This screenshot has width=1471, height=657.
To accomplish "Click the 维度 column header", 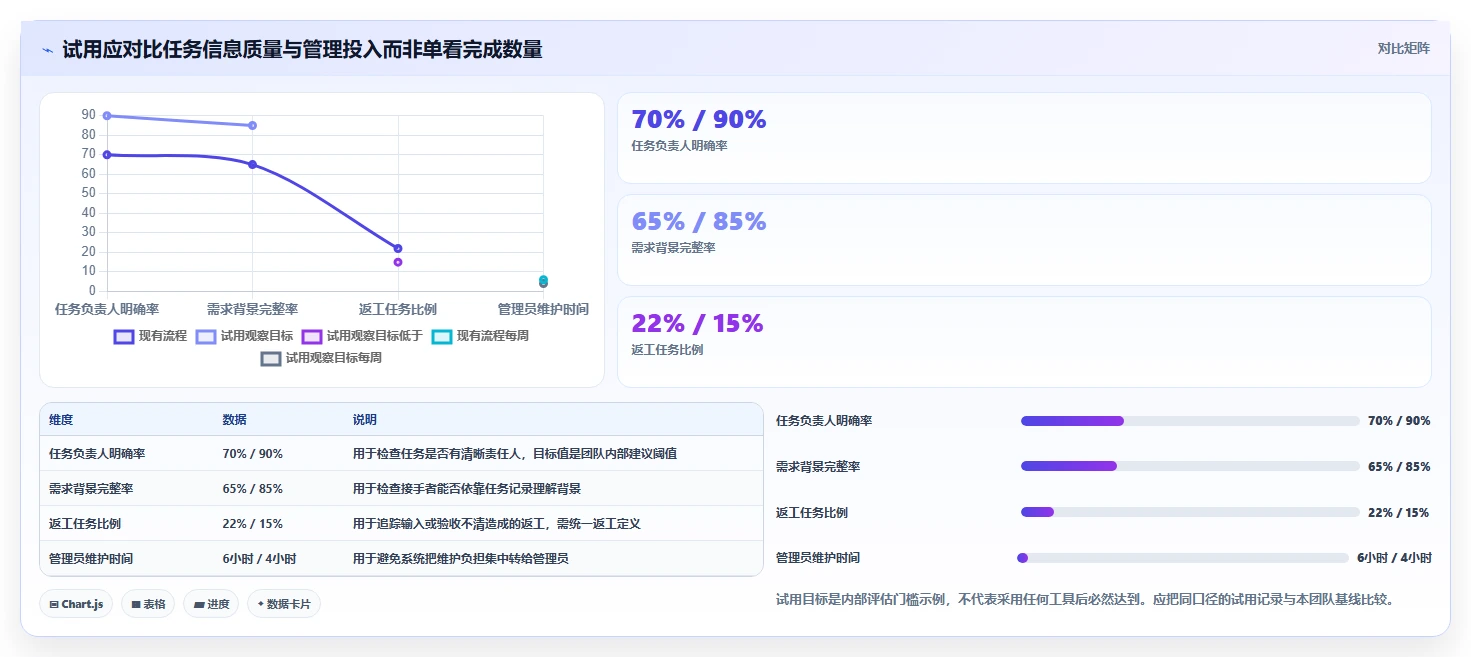I will coord(61,420).
